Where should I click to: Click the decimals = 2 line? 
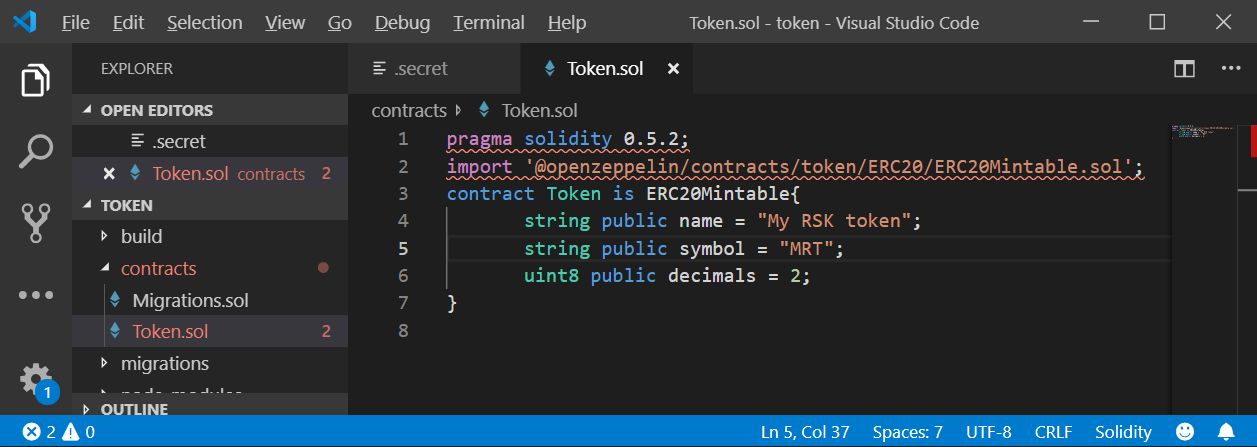pos(667,275)
